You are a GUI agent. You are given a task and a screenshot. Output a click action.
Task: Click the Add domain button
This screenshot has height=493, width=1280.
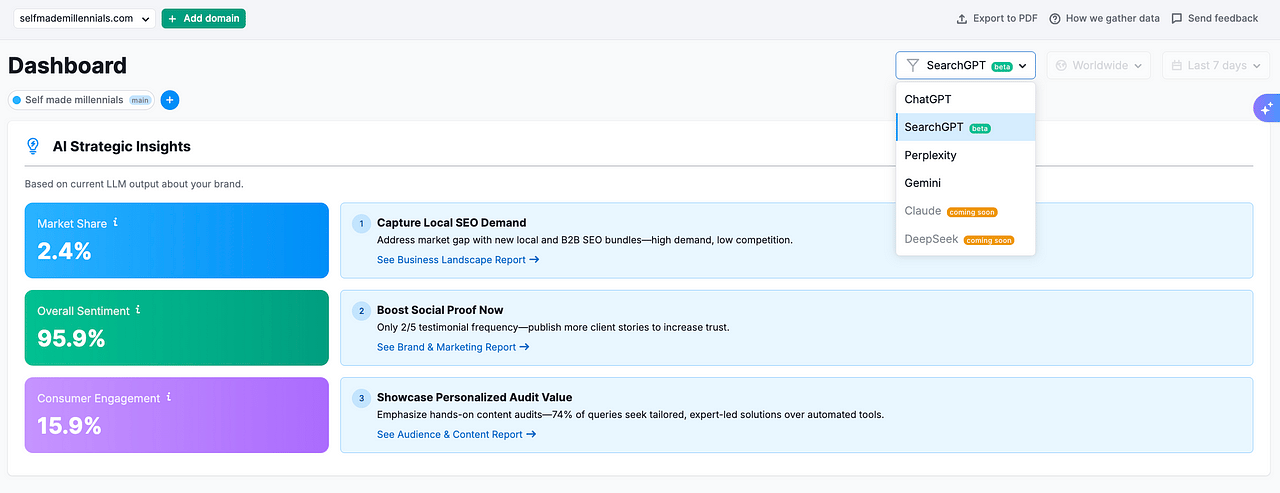click(x=203, y=18)
